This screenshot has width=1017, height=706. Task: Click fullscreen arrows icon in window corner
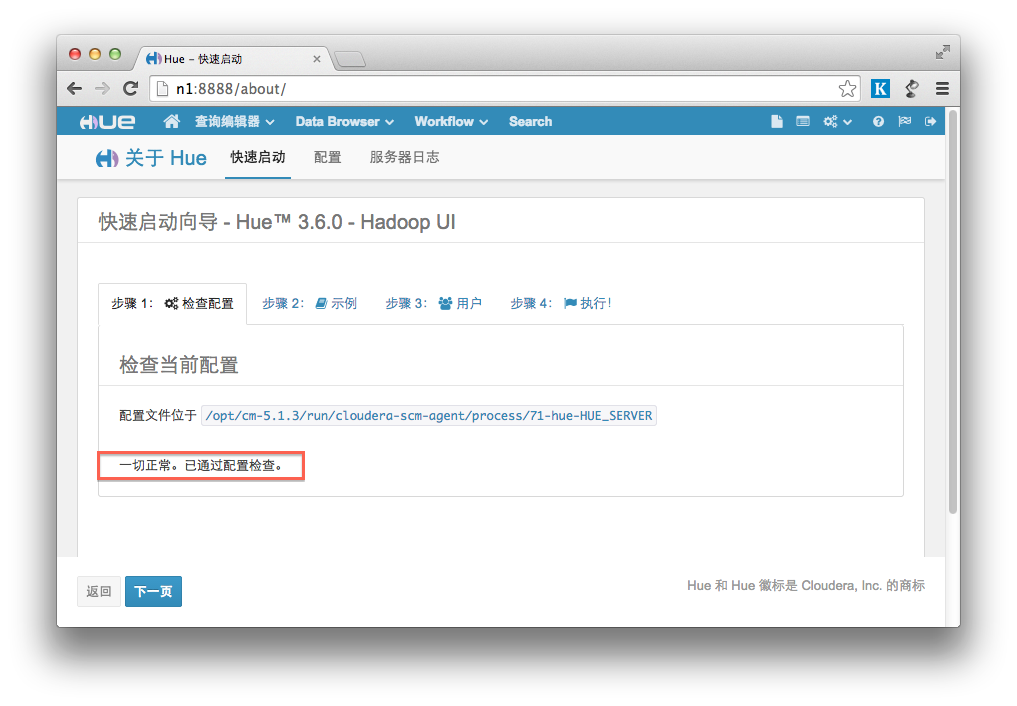(x=942, y=53)
